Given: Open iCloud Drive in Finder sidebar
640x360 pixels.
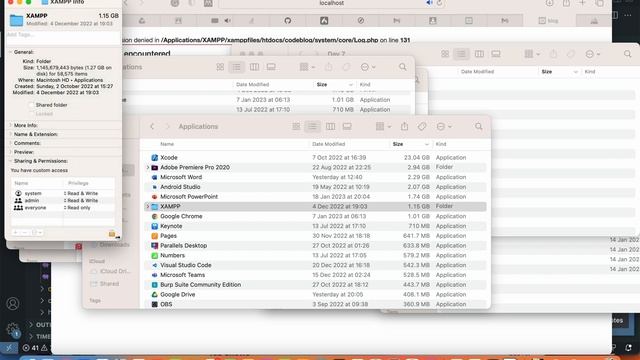Looking at the screenshot, I should [110, 271].
